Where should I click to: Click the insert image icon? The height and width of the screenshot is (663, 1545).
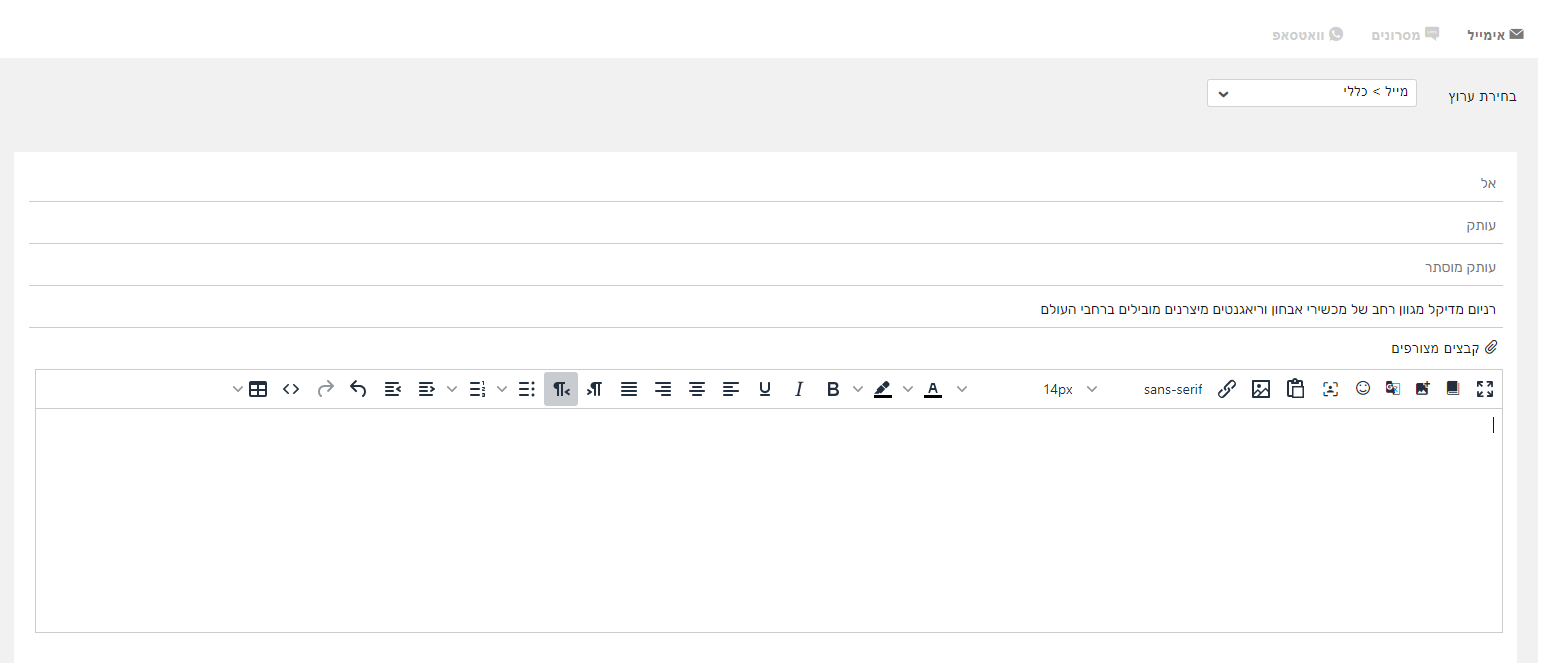click(x=1261, y=389)
